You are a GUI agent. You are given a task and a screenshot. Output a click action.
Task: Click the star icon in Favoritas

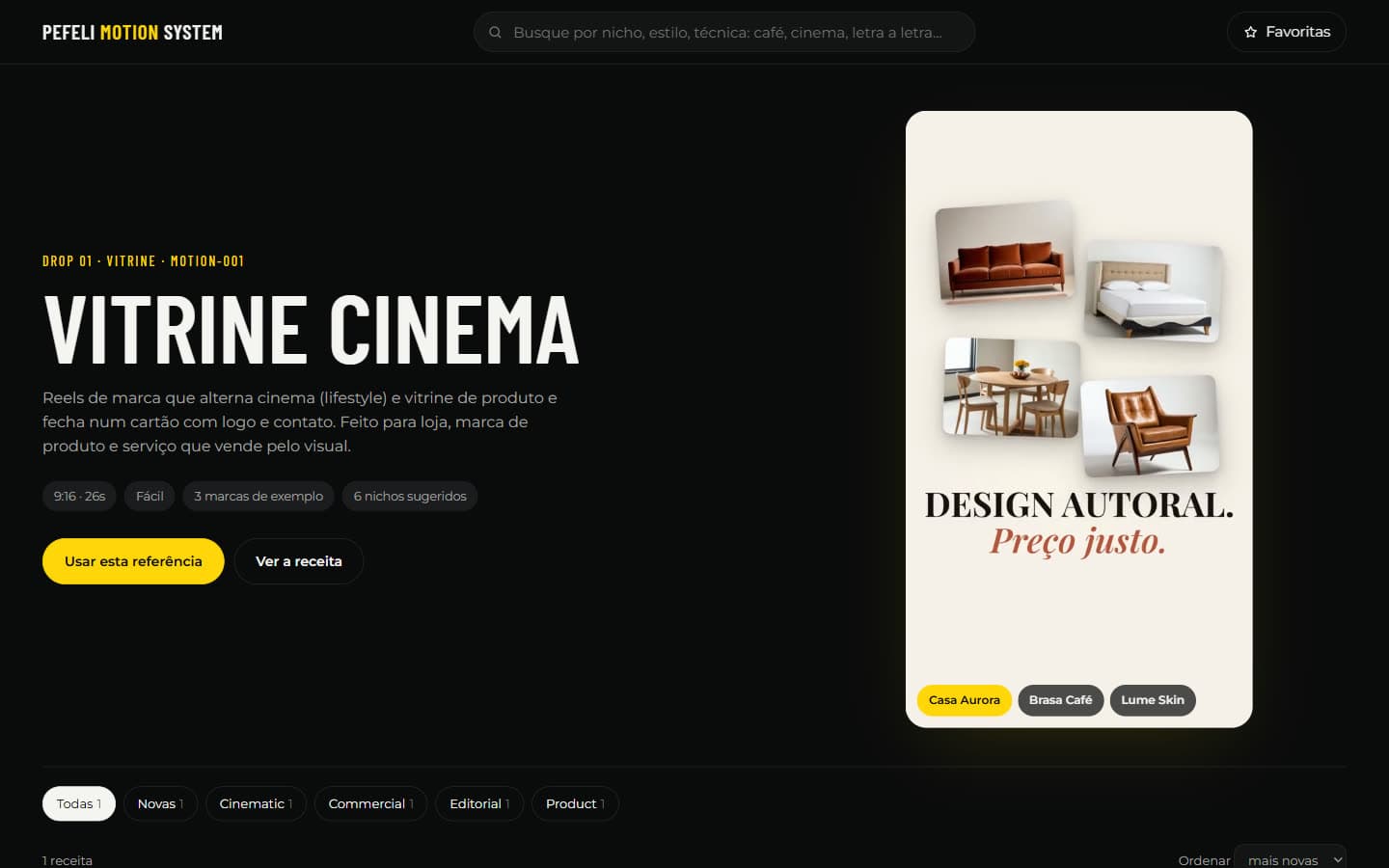(x=1251, y=32)
